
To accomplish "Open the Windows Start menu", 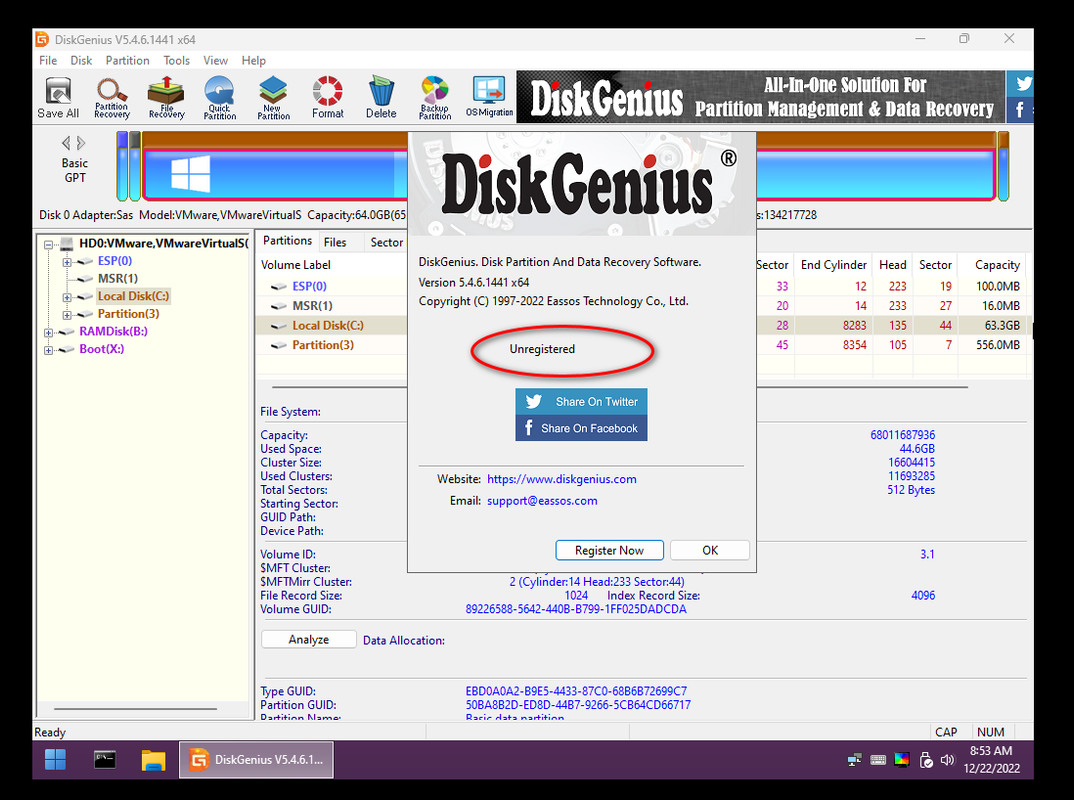I will pyautogui.click(x=55, y=760).
